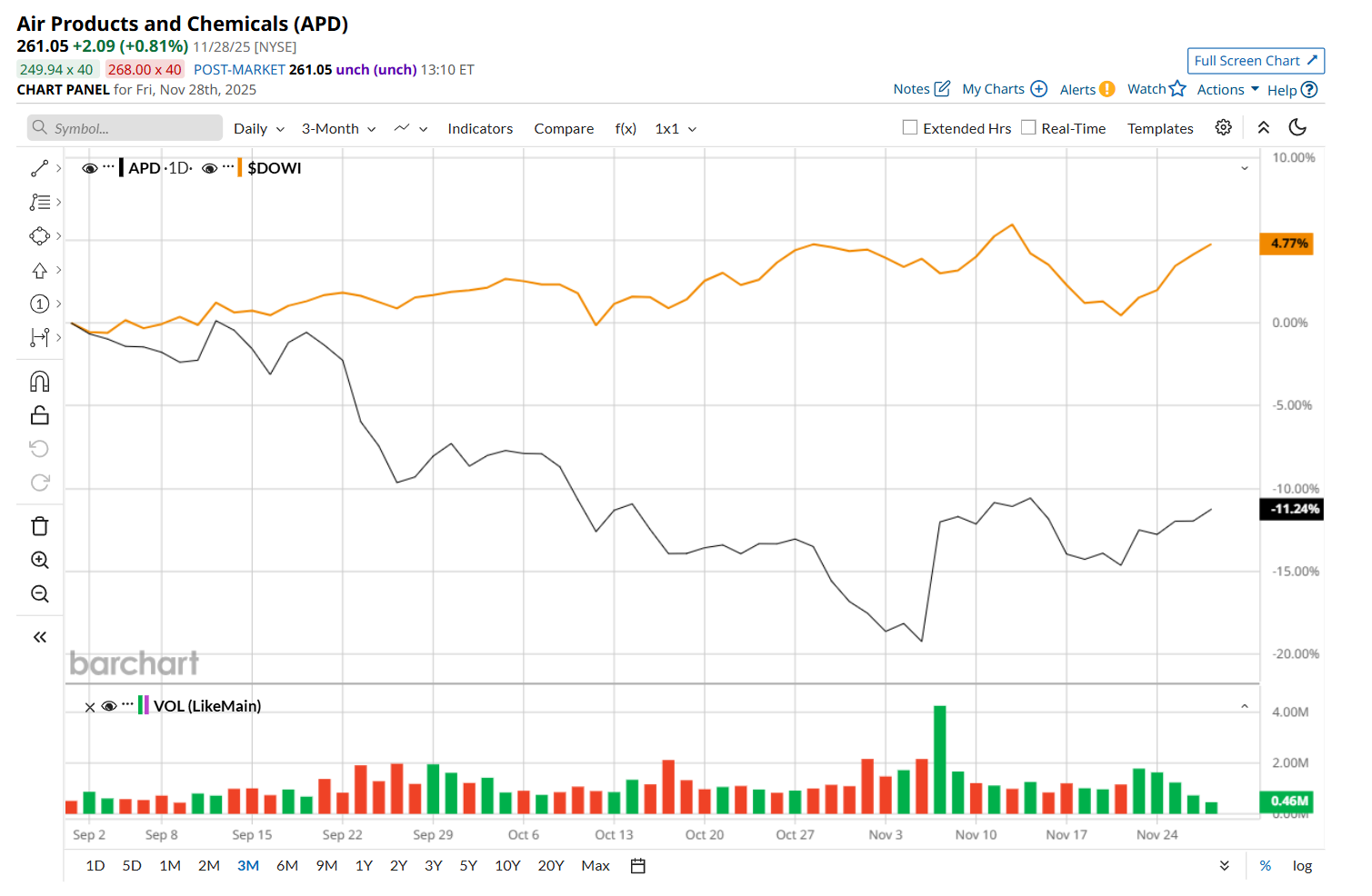Viewport: 1372px width, 896px height.
Task: Toggle dark mode moon icon
Action: pos(1297,128)
